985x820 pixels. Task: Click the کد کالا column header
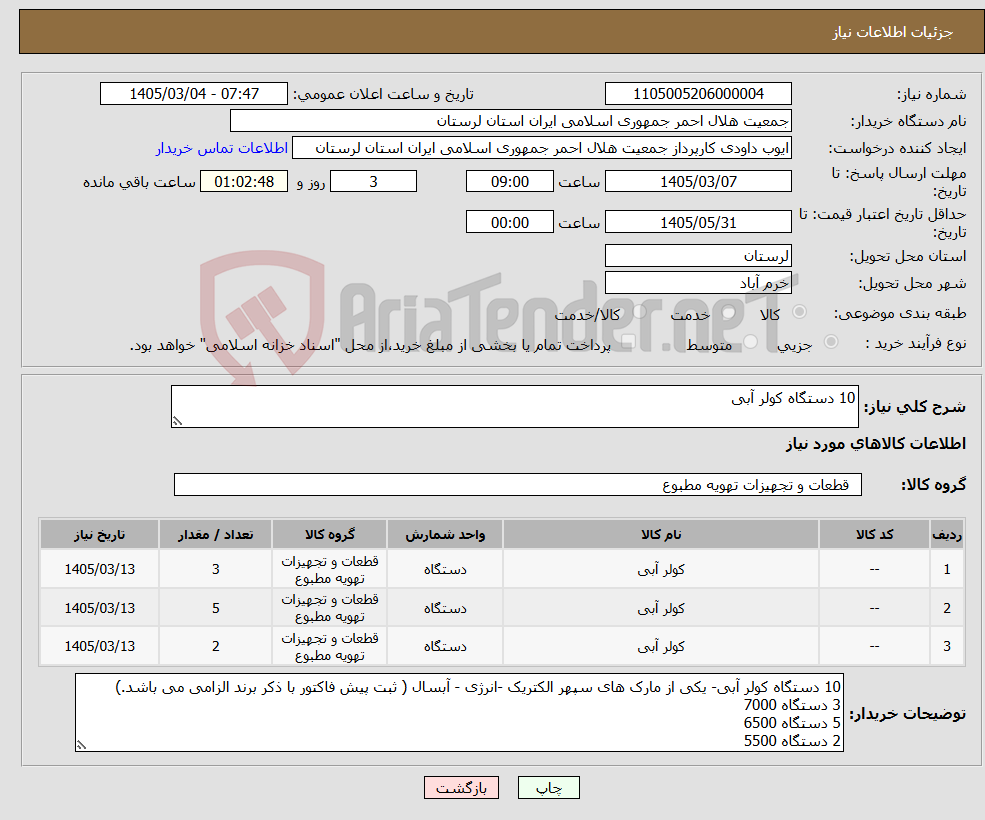click(874, 534)
